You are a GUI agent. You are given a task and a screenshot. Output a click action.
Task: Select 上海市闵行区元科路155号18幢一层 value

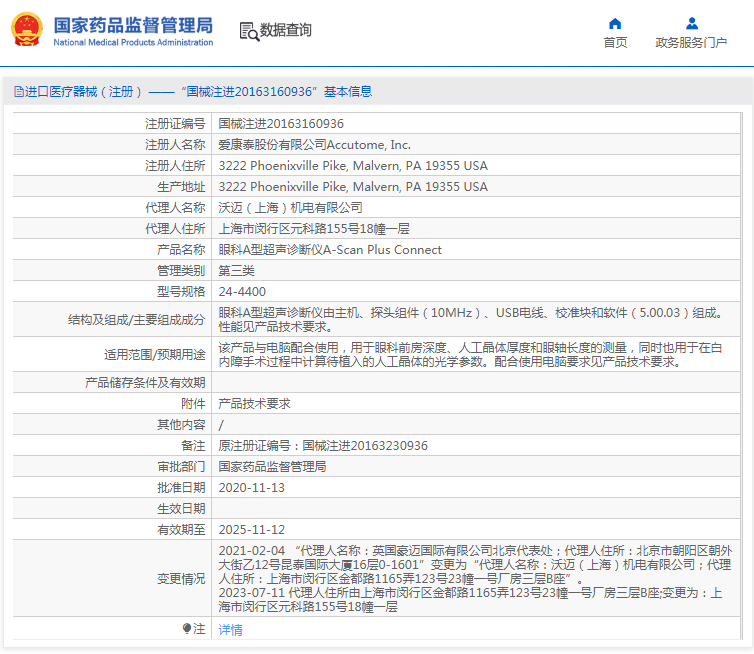[x=314, y=229]
